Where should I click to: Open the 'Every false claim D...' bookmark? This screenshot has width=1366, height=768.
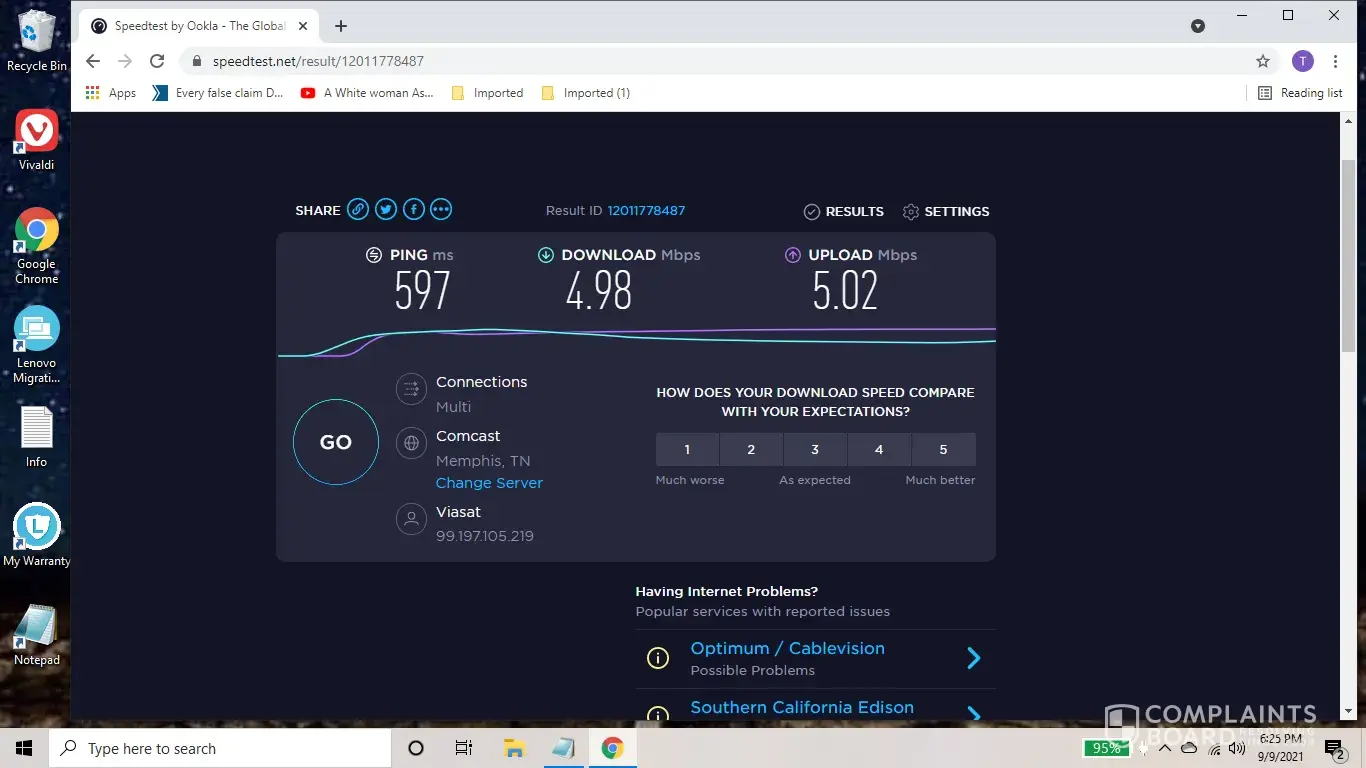tap(218, 93)
